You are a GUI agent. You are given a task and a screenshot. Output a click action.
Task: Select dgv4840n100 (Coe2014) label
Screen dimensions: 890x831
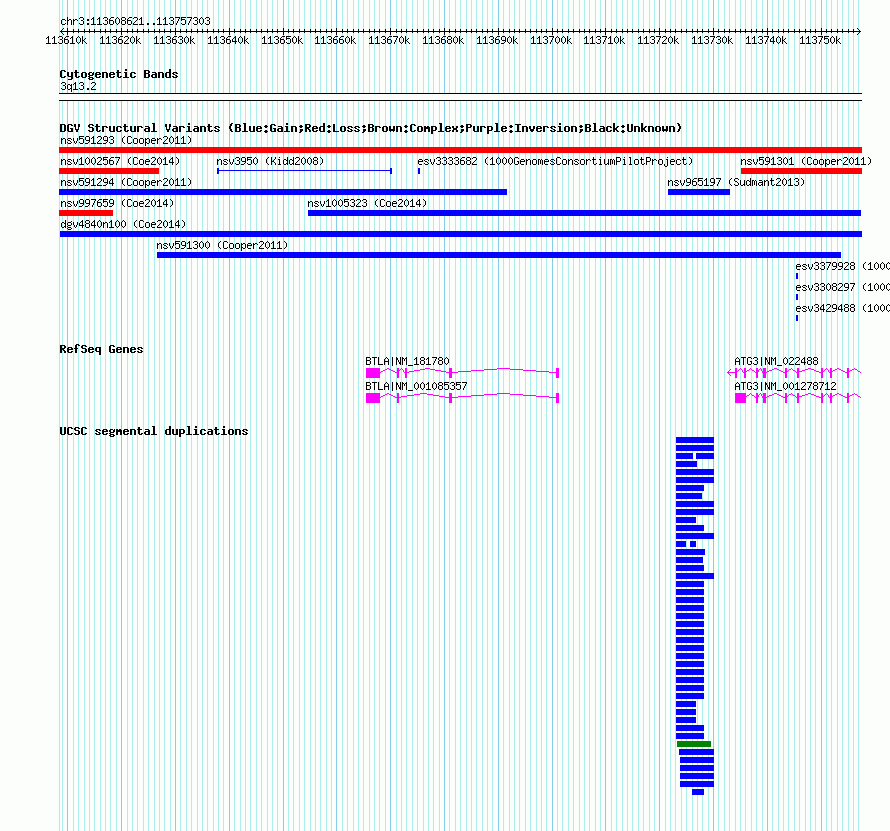click(123, 224)
